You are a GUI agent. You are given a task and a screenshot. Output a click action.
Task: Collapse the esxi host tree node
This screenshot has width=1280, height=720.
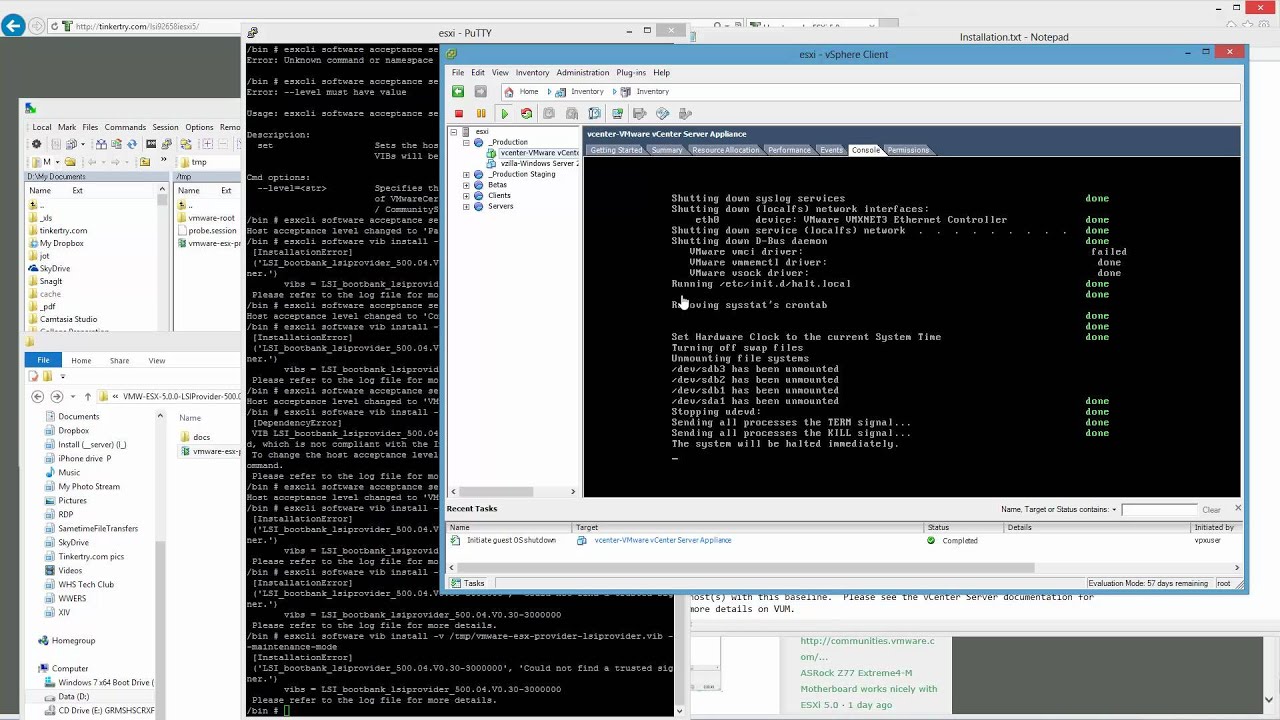(x=453, y=132)
